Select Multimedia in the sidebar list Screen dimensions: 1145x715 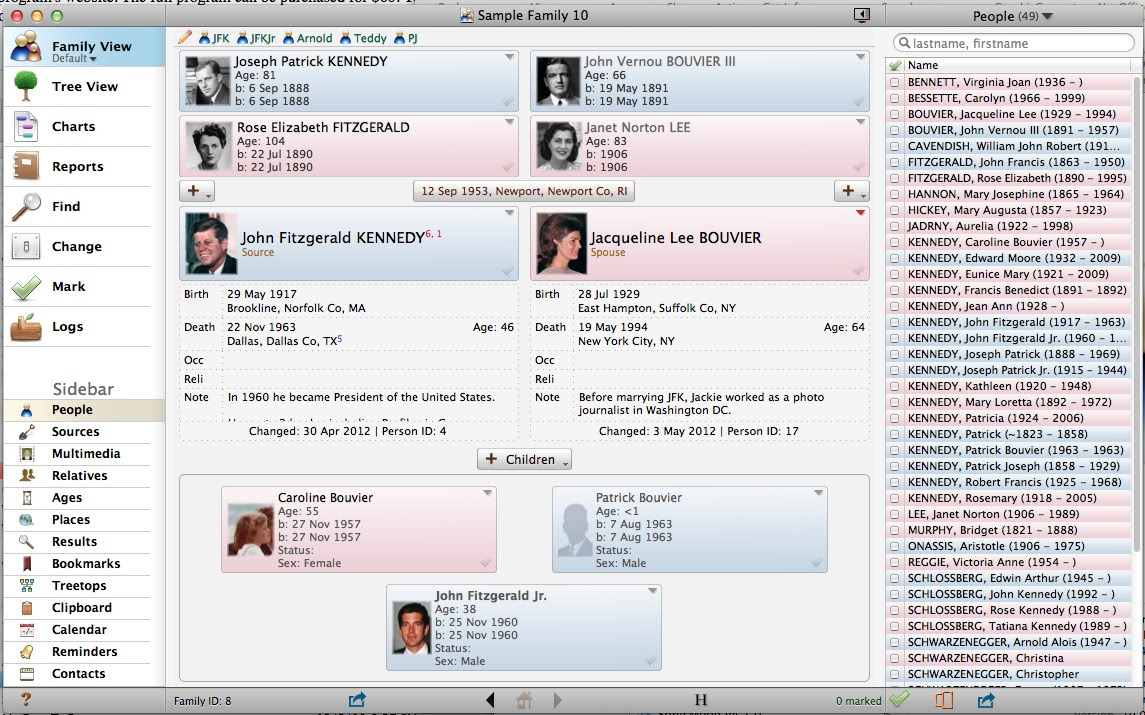pyautogui.click(x=84, y=454)
